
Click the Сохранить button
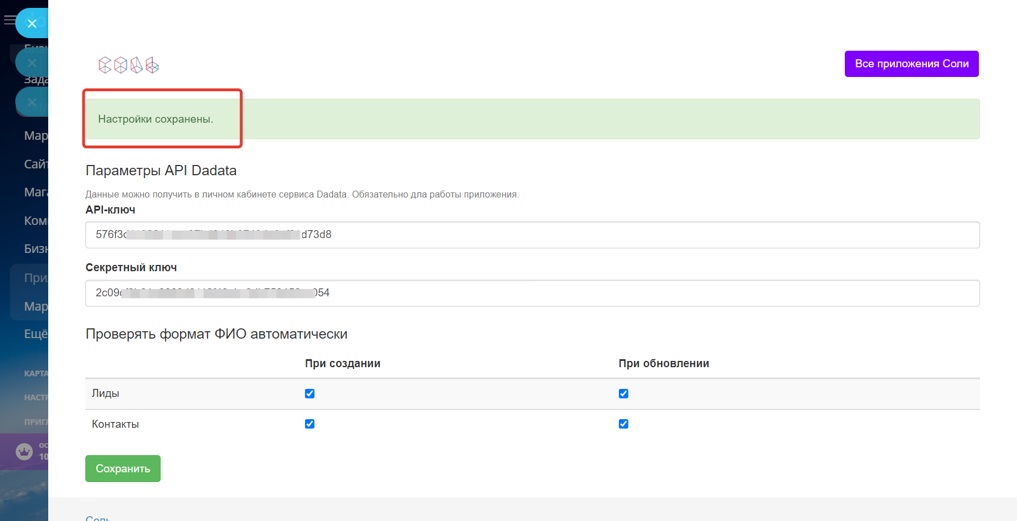123,468
